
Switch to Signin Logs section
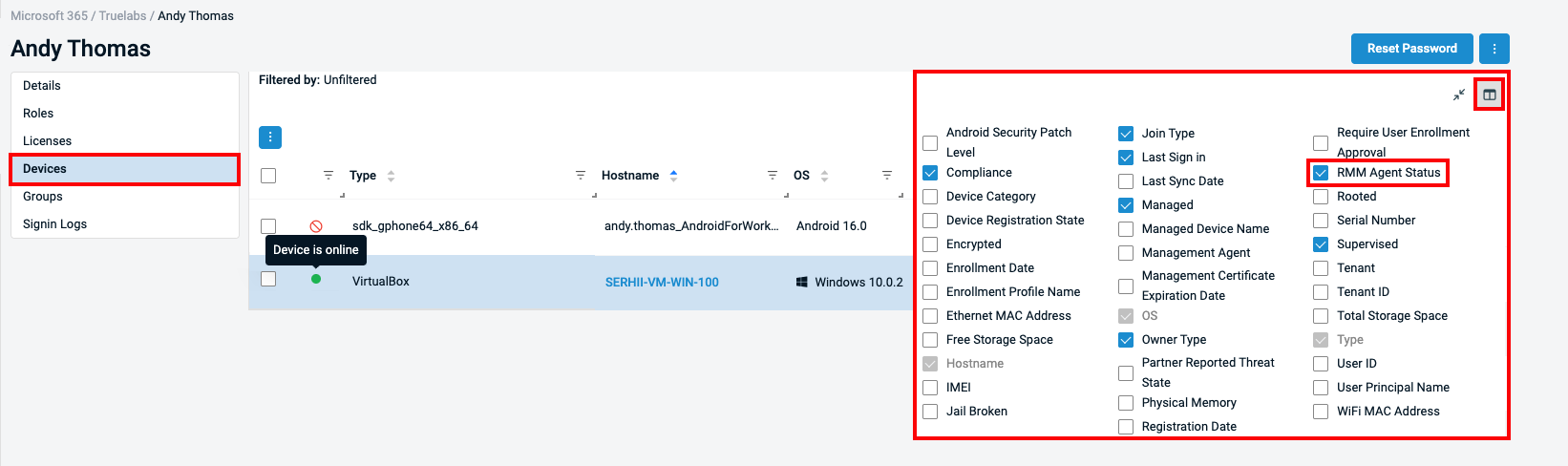coord(54,223)
